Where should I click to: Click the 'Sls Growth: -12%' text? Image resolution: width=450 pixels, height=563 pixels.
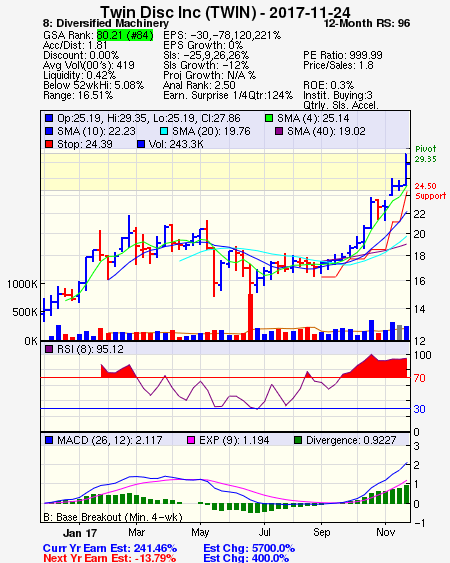(x=206, y=65)
